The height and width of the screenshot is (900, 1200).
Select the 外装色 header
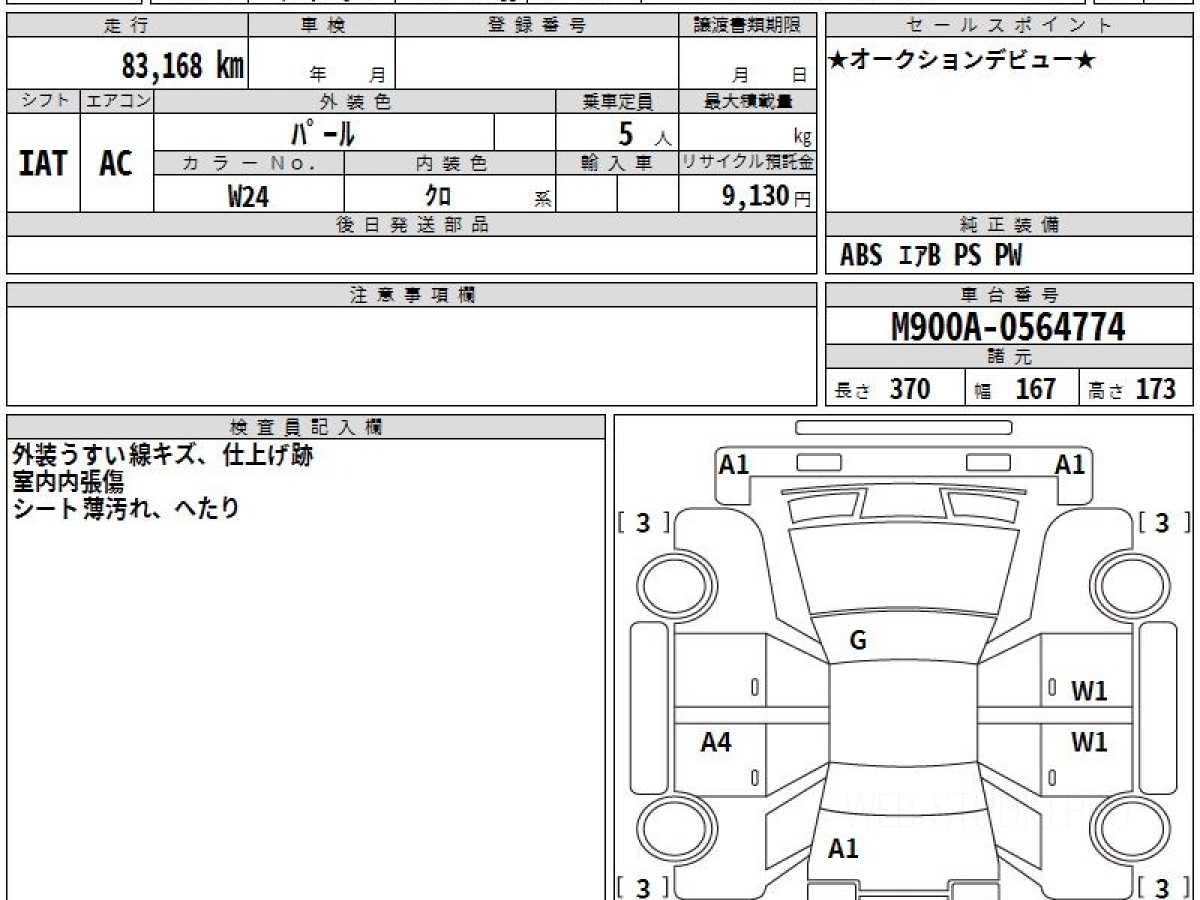[x=355, y=101]
